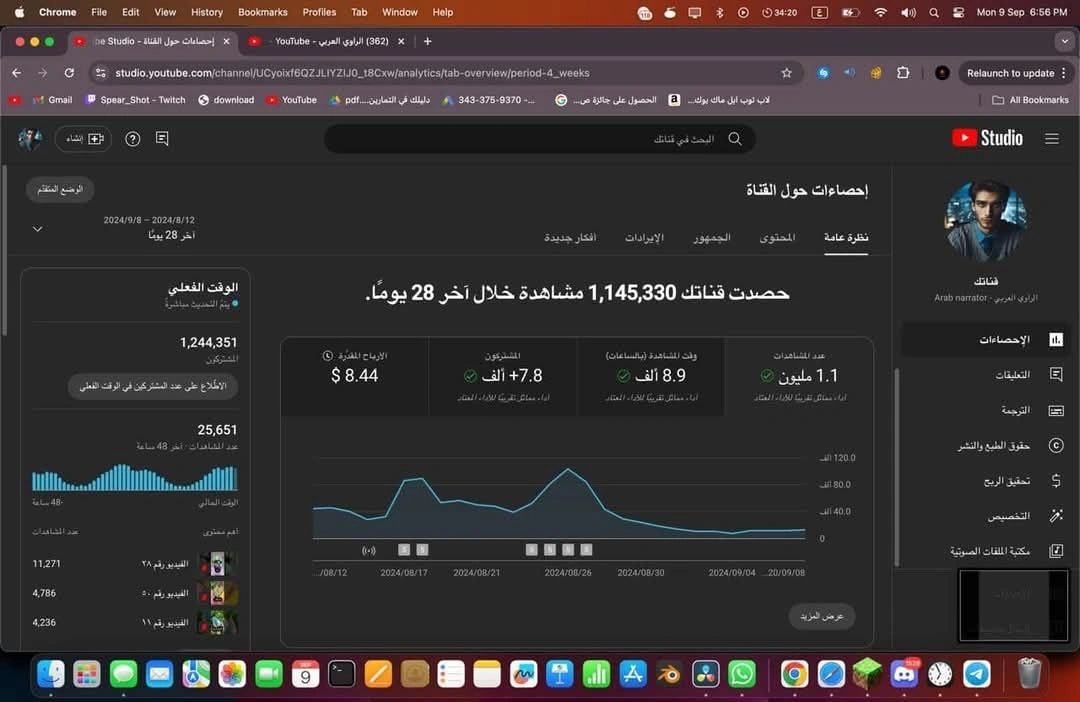Screen dimensions: 1080x702
Task: Open the Bookmarks menu in macOS menu bar
Action: pos(262,12)
